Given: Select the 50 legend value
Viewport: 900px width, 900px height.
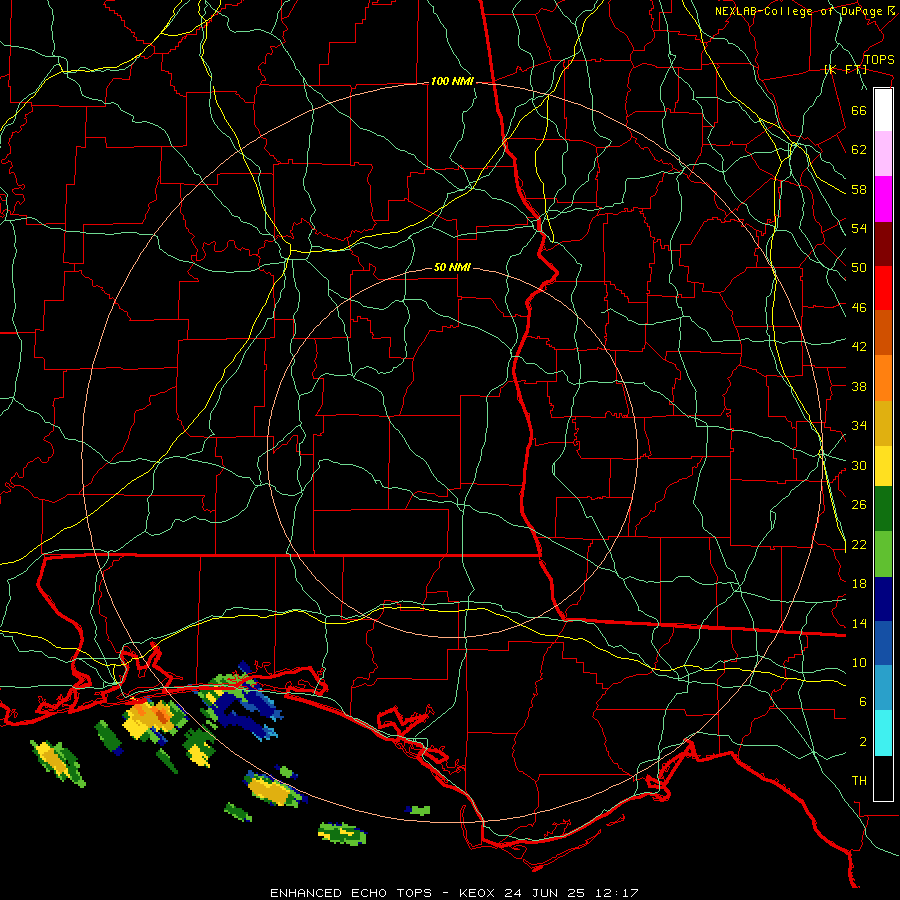Looking at the screenshot, I should 859,268.
